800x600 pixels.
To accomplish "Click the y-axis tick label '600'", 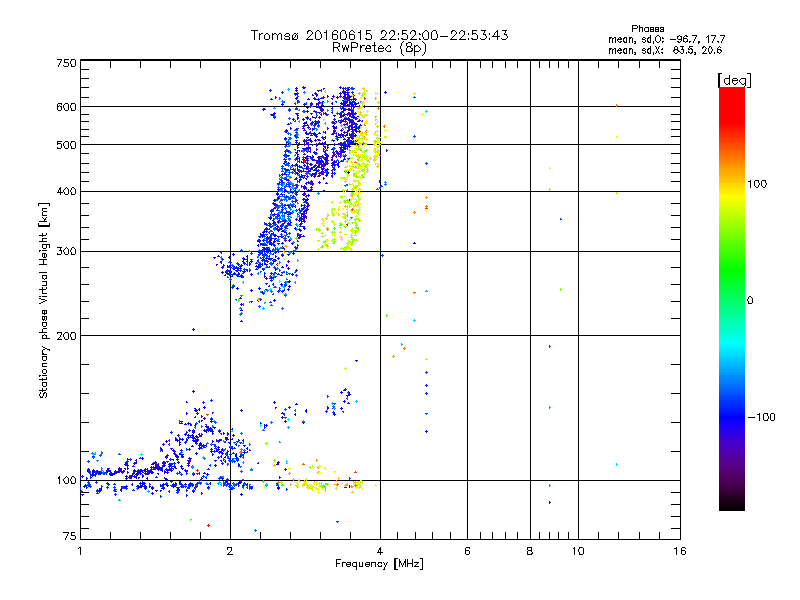I will pos(66,107).
